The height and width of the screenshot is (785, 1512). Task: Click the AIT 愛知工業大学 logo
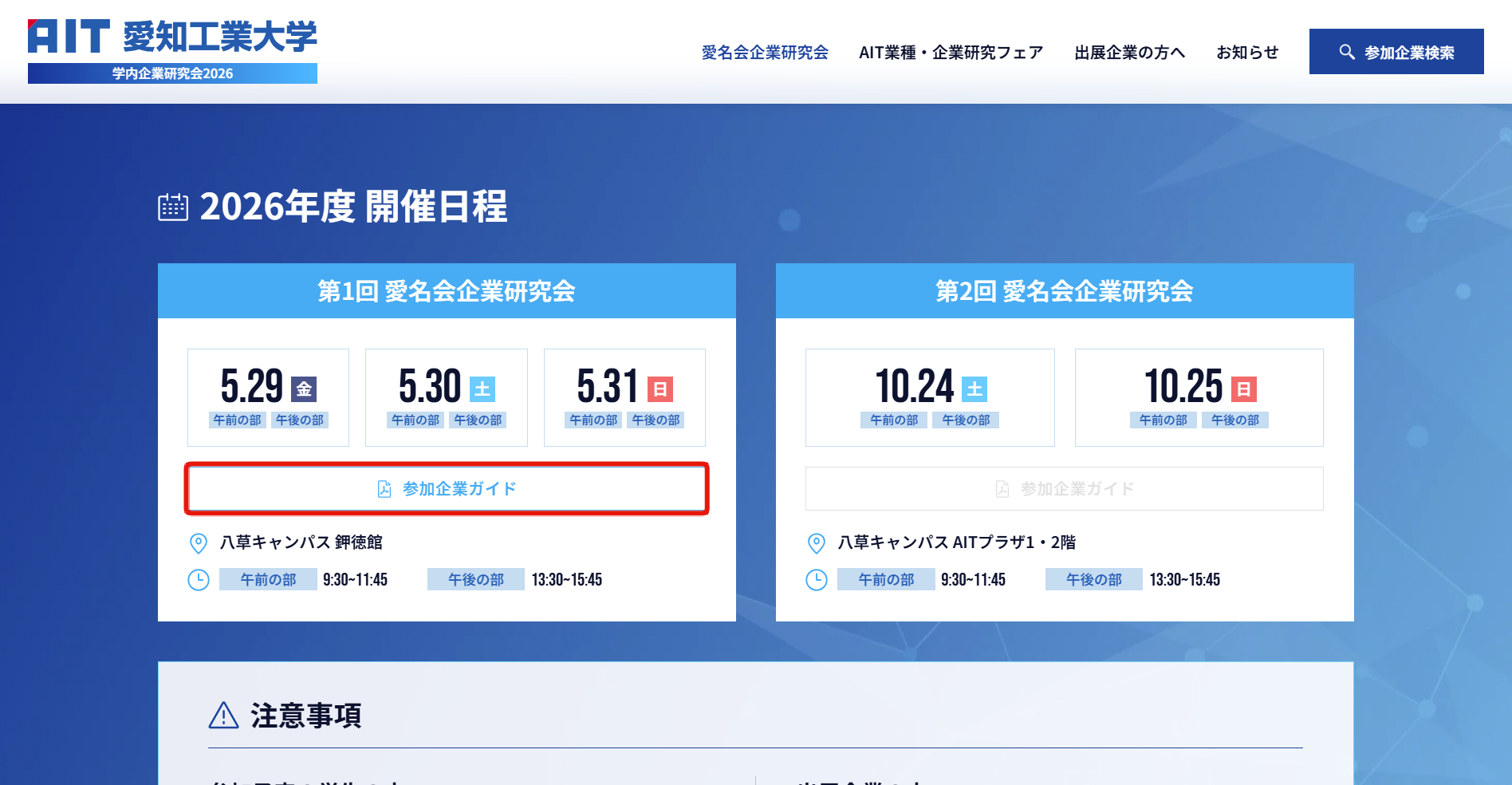pyautogui.click(x=172, y=49)
